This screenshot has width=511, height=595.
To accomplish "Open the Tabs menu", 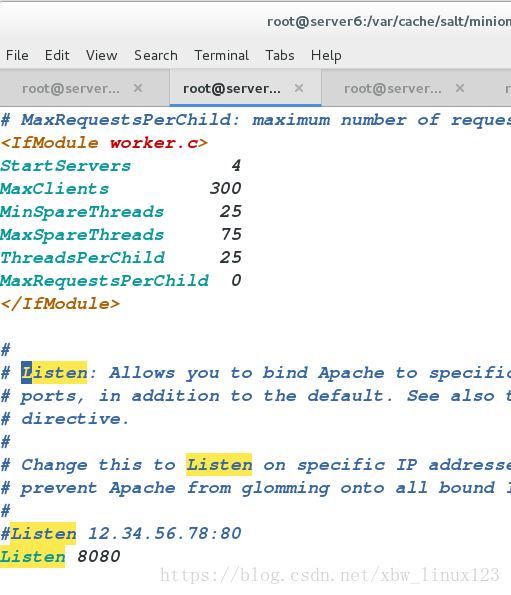I will pos(280,55).
